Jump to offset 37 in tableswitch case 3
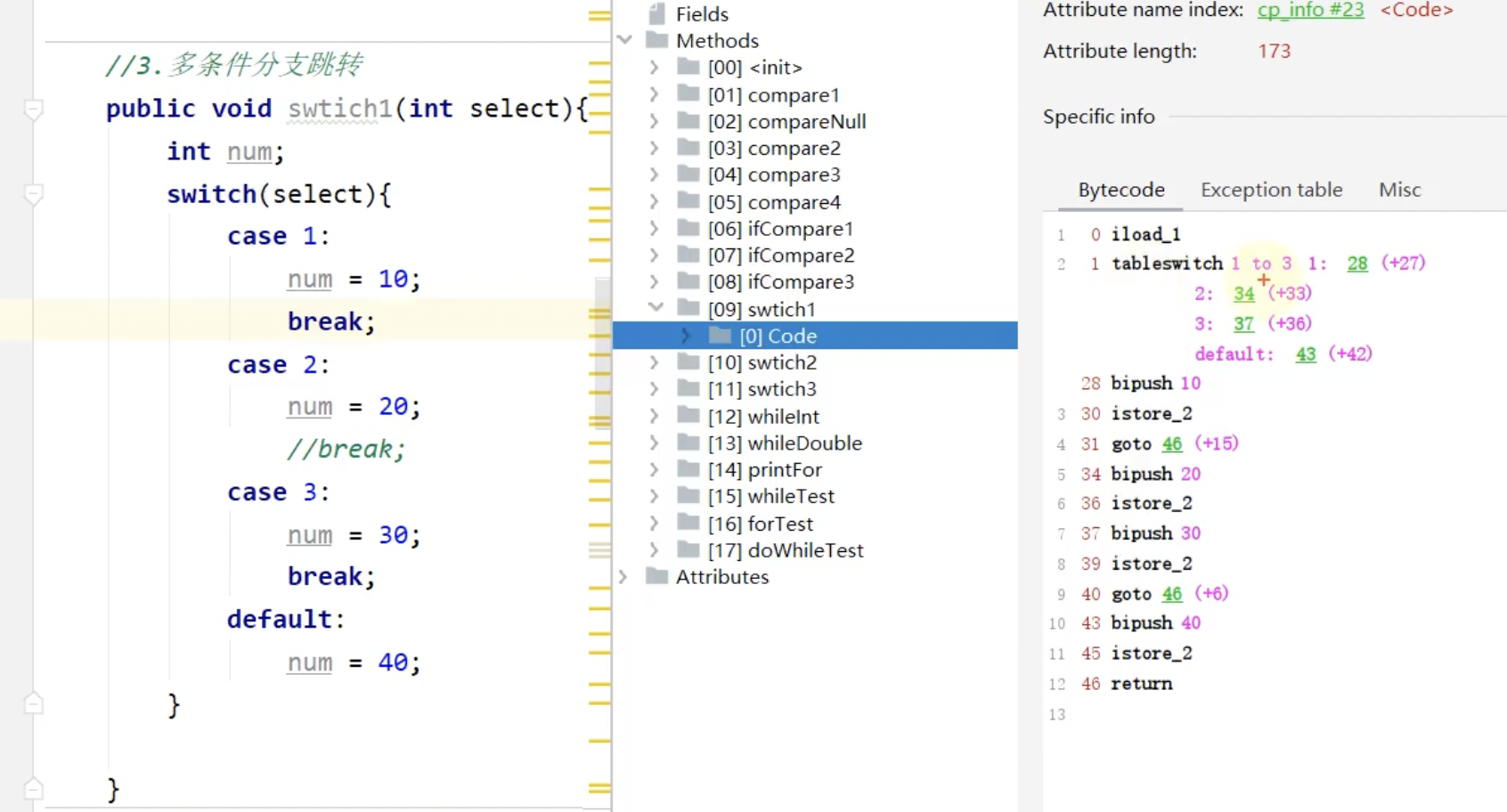1507x812 pixels. click(x=1244, y=324)
